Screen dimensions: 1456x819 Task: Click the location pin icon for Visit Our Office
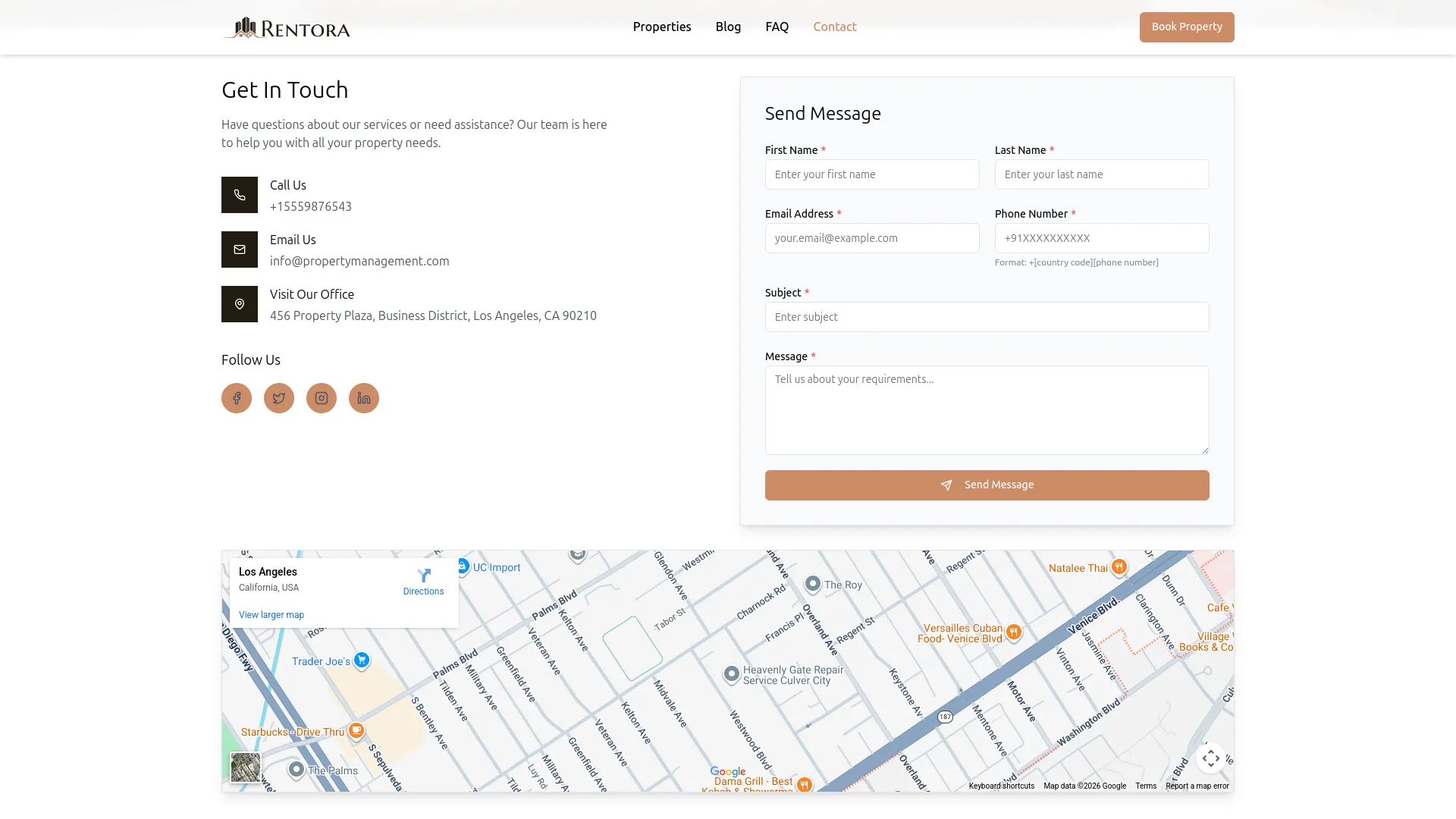tap(240, 304)
